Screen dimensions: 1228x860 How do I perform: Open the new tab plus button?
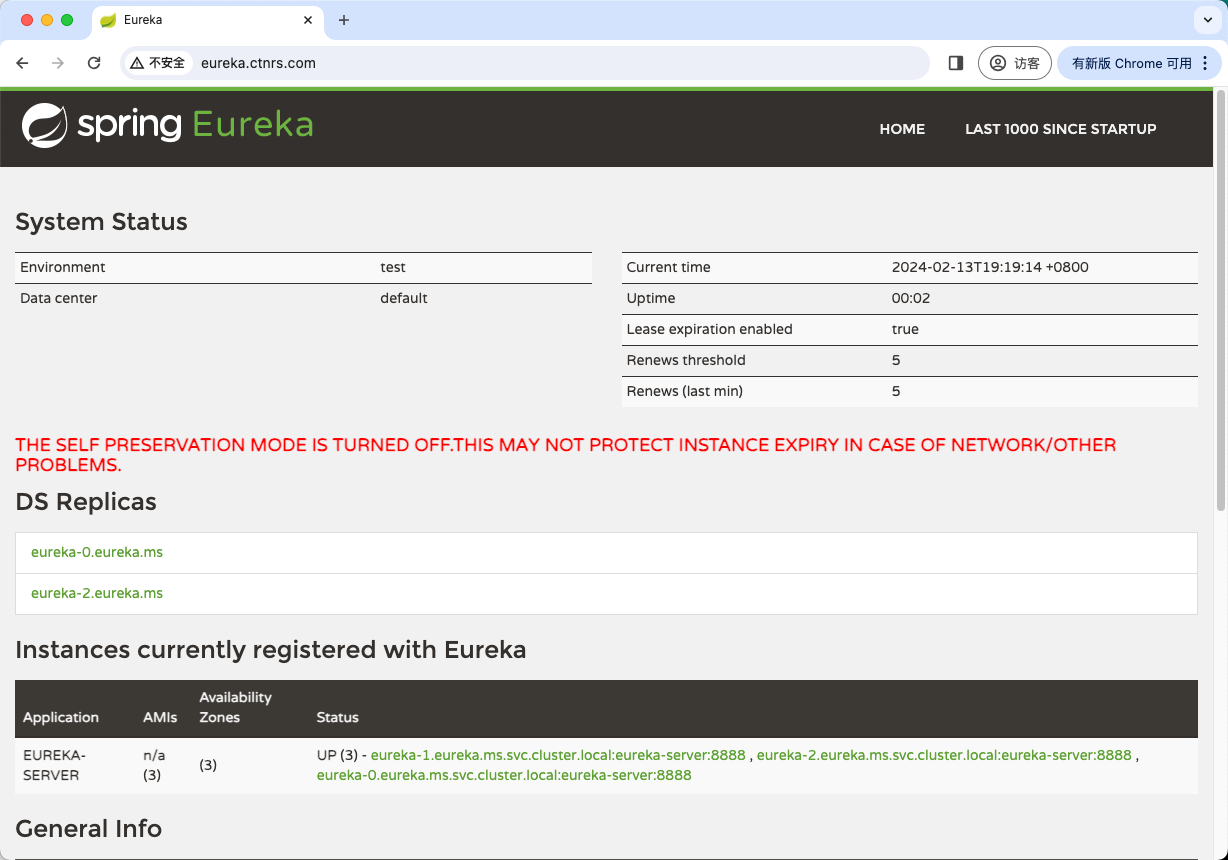pyautogui.click(x=344, y=20)
